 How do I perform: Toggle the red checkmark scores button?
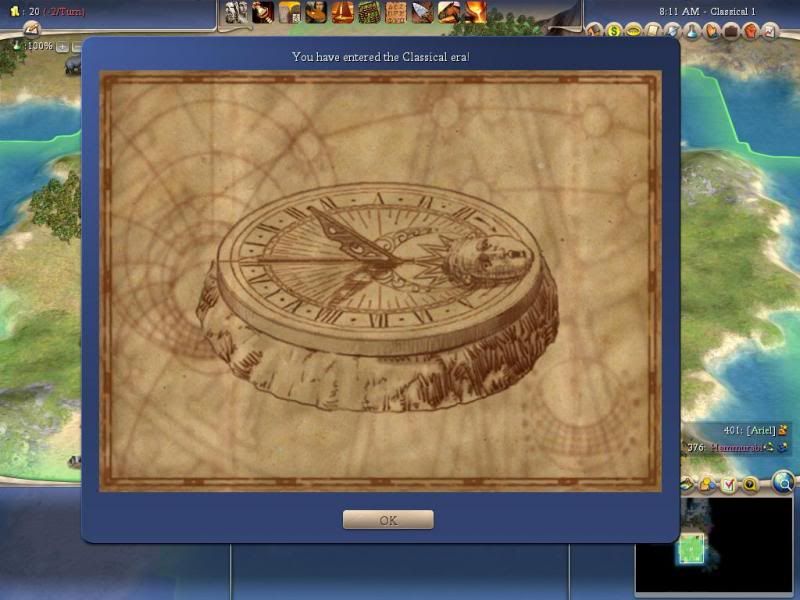(729, 484)
